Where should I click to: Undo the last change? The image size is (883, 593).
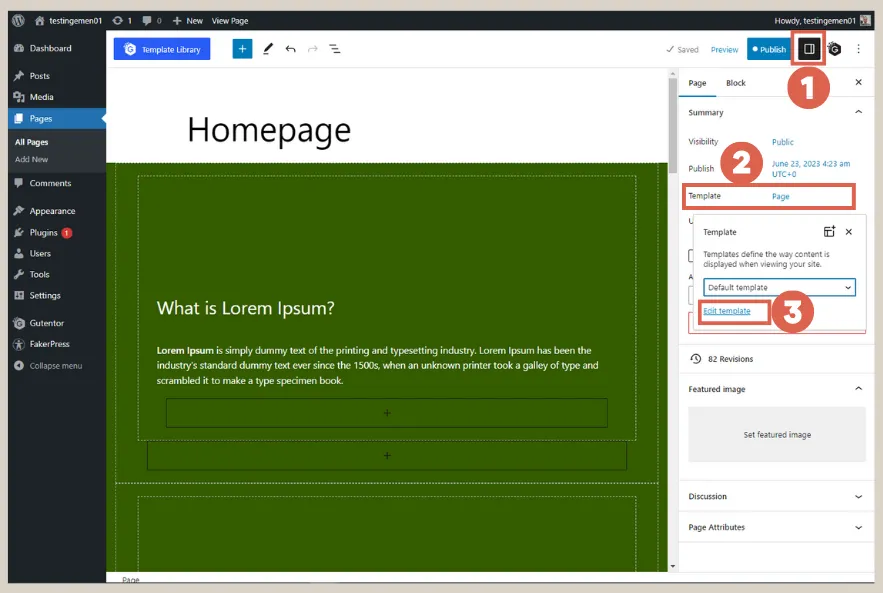tap(289, 48)
